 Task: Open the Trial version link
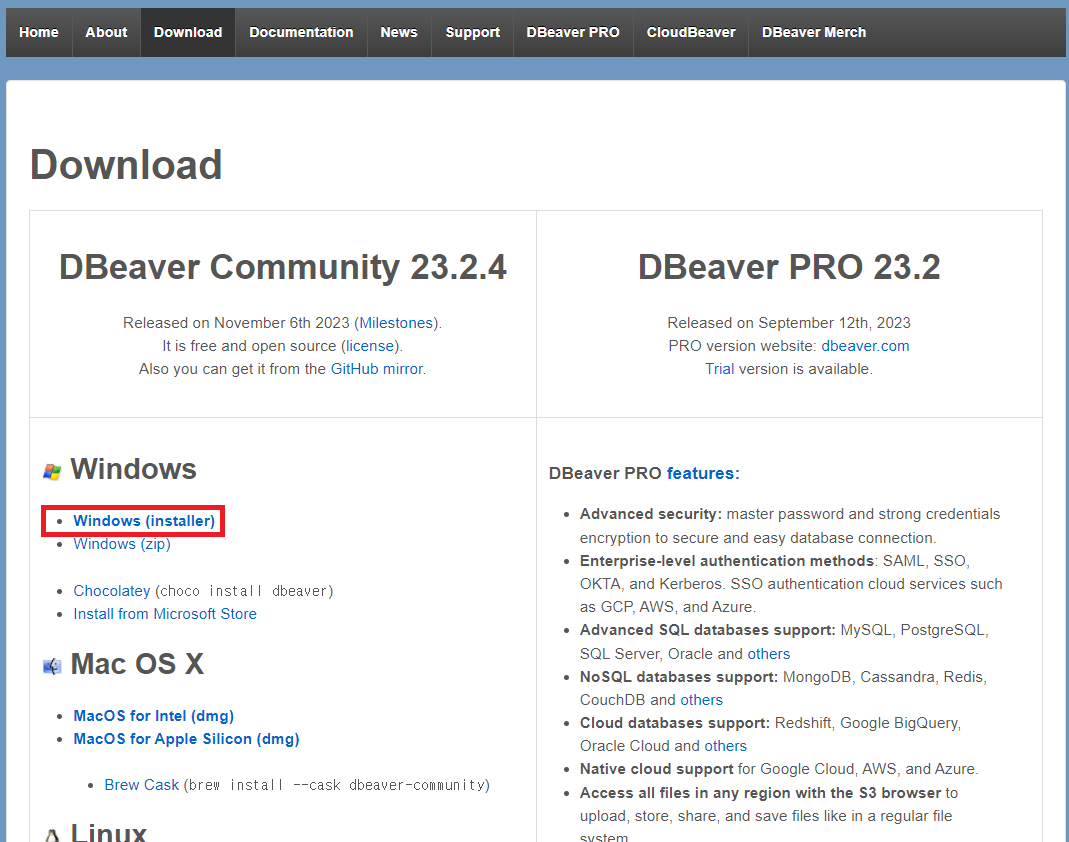719,369
